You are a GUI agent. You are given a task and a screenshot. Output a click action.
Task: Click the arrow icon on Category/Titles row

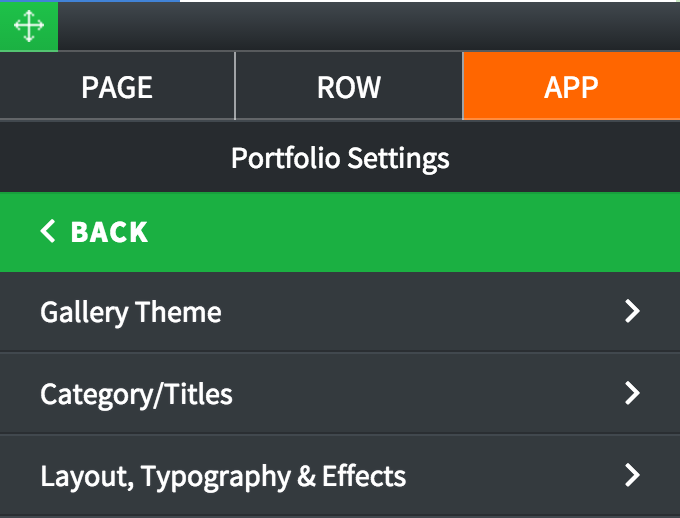632,393
